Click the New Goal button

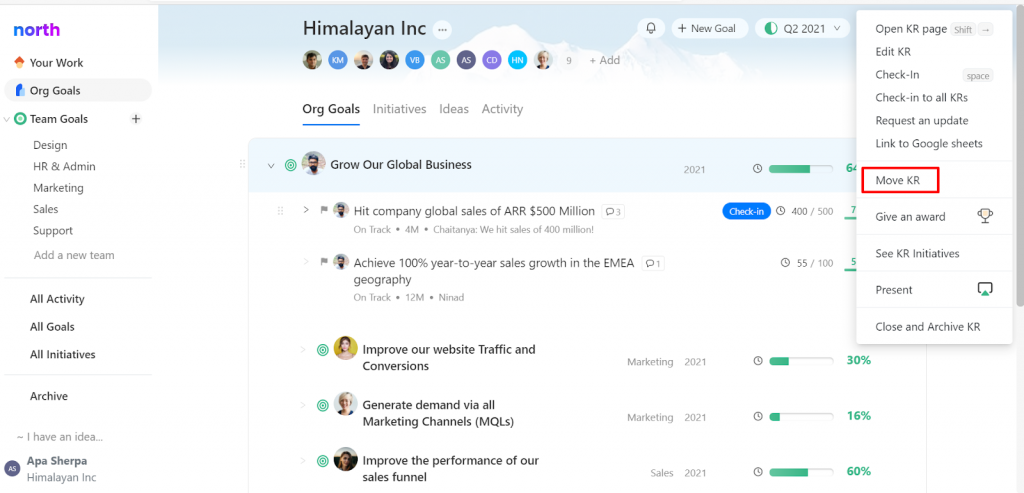pyautogui.click(x=709, y=28)
